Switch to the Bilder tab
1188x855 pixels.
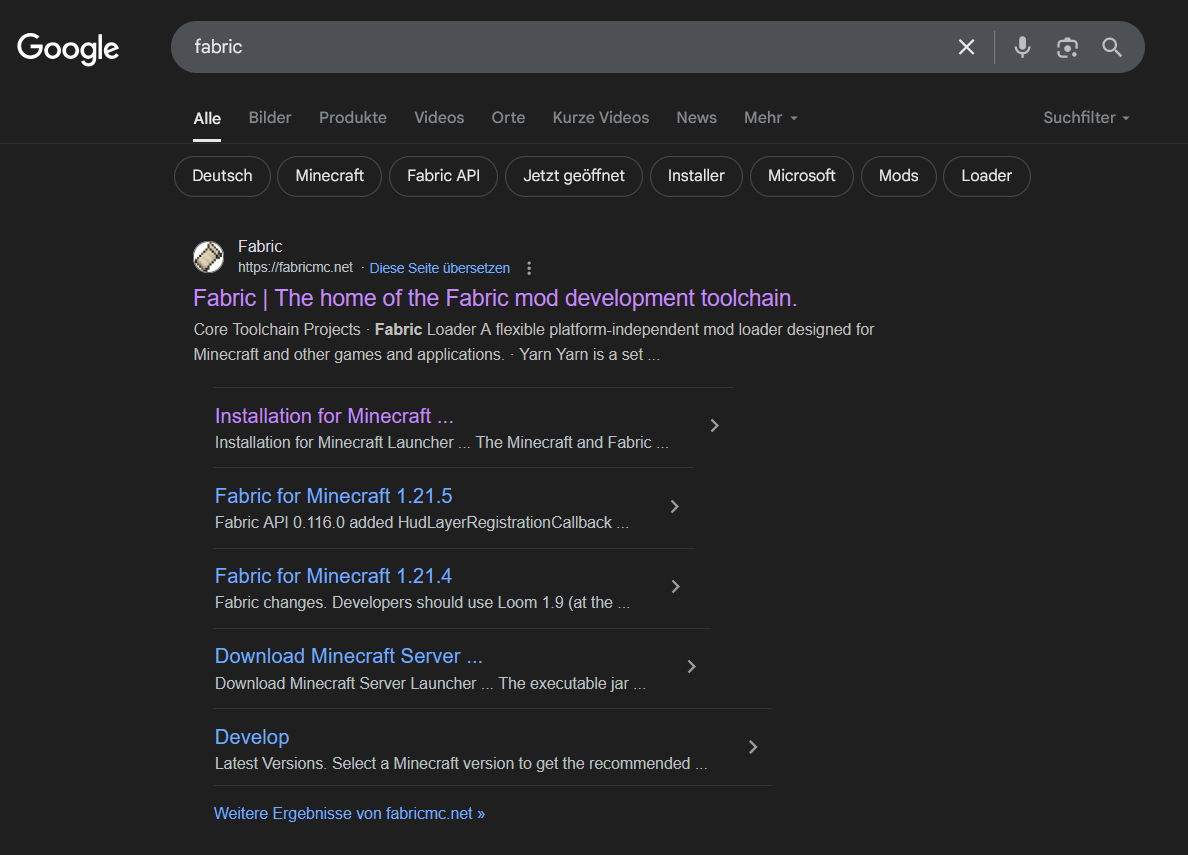[270, 117]
